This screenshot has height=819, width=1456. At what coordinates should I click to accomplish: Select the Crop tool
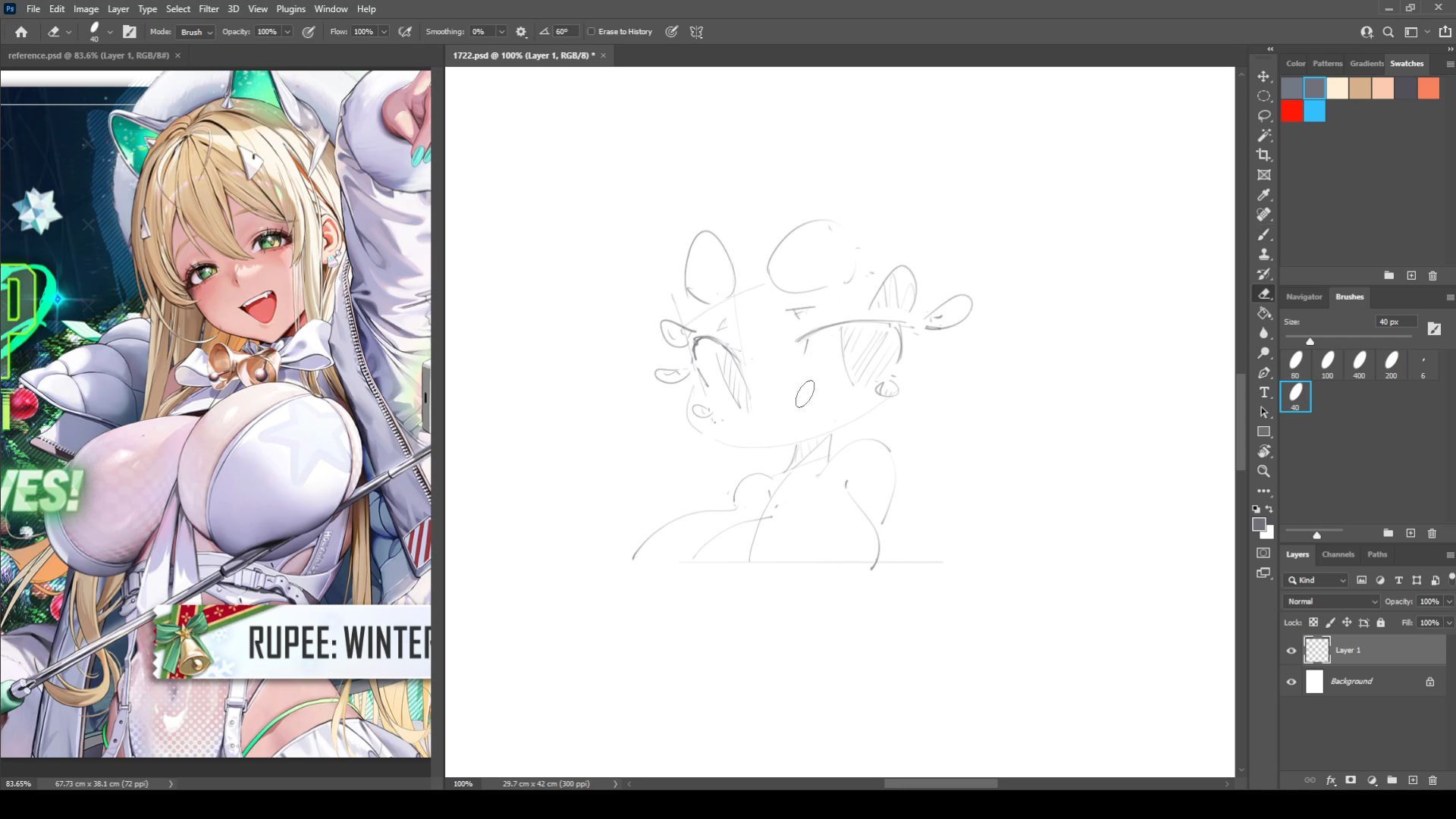coord(1263,155)
